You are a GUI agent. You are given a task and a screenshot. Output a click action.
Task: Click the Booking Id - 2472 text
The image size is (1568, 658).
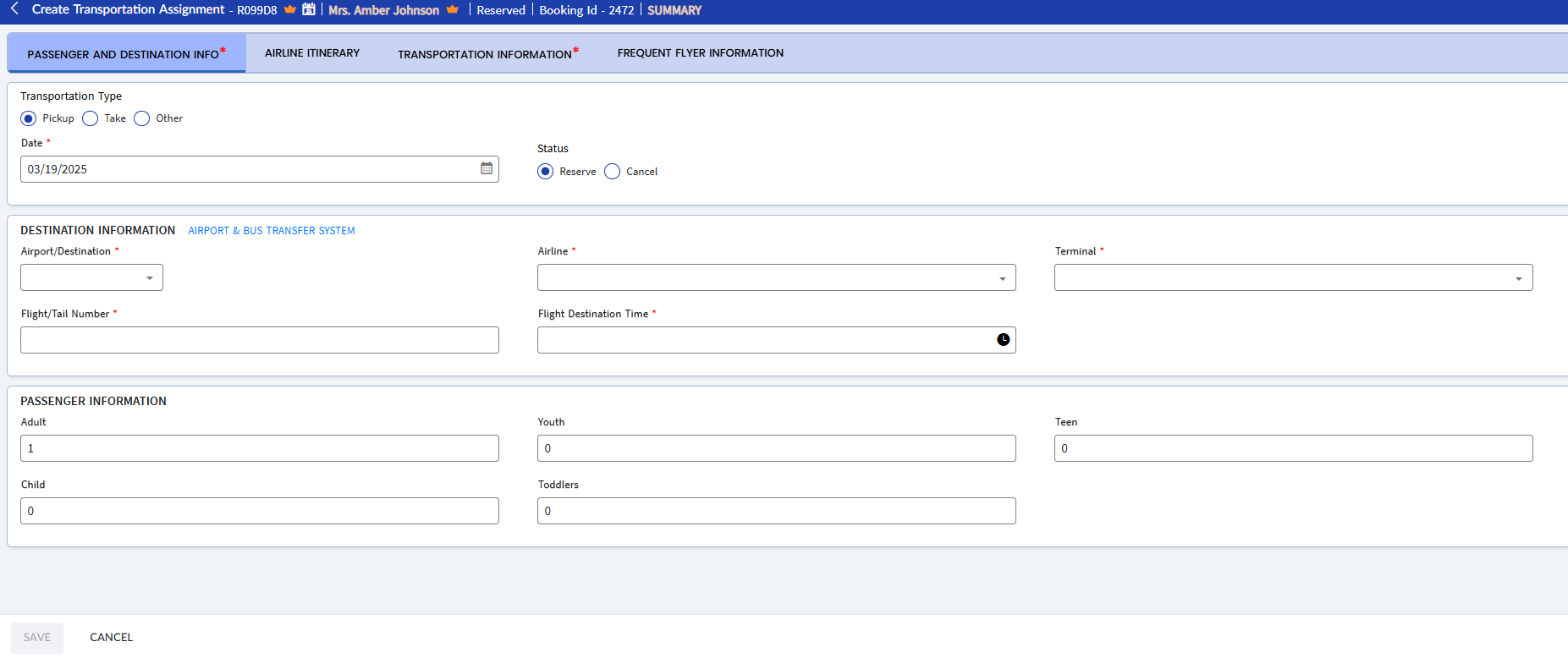pyautogui.click(x=586, y=10)
